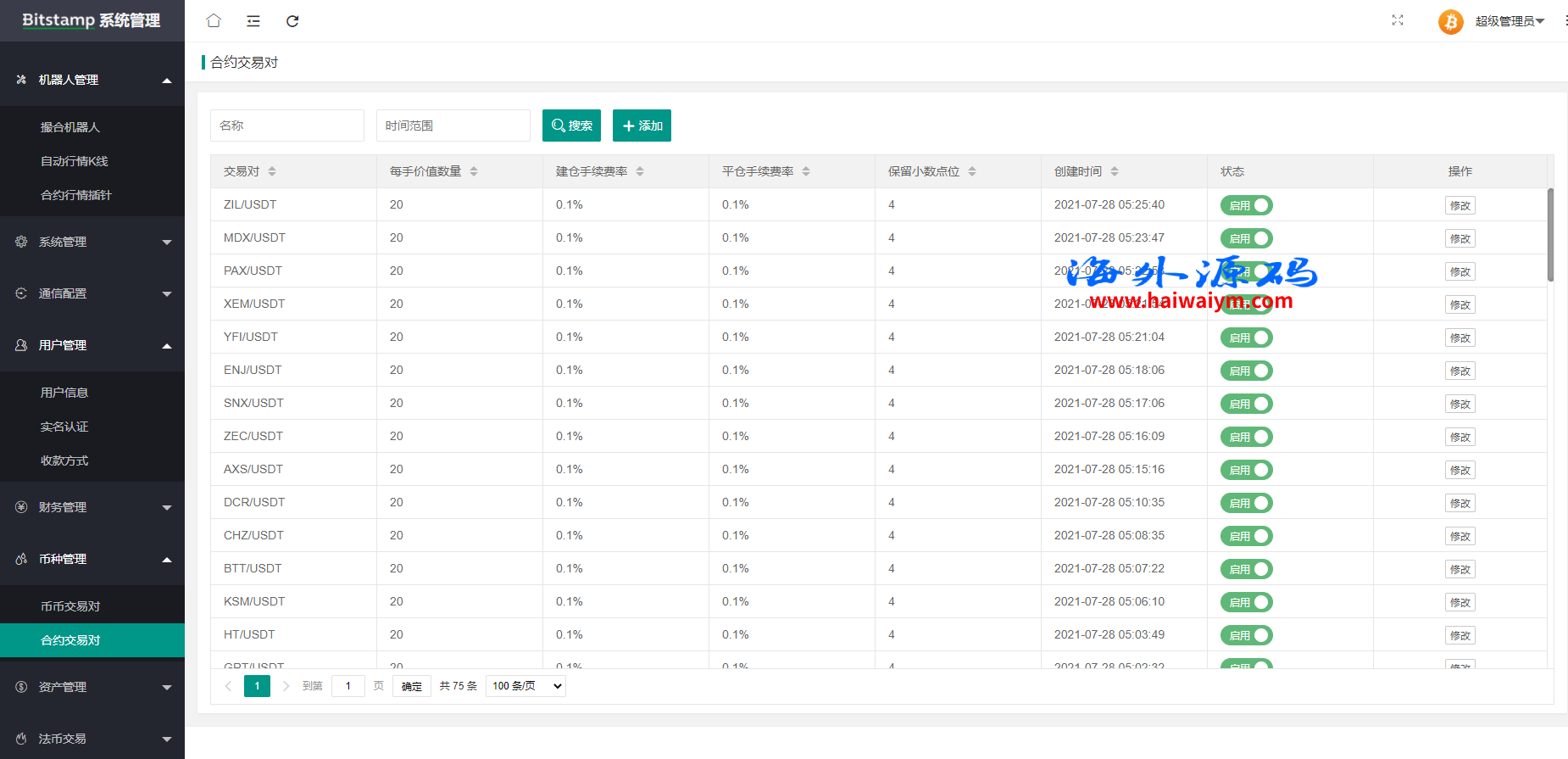Screen dimensions: 1568x759
Task: Click the orange Bitcoin avatar icon
Action: 1450,21
